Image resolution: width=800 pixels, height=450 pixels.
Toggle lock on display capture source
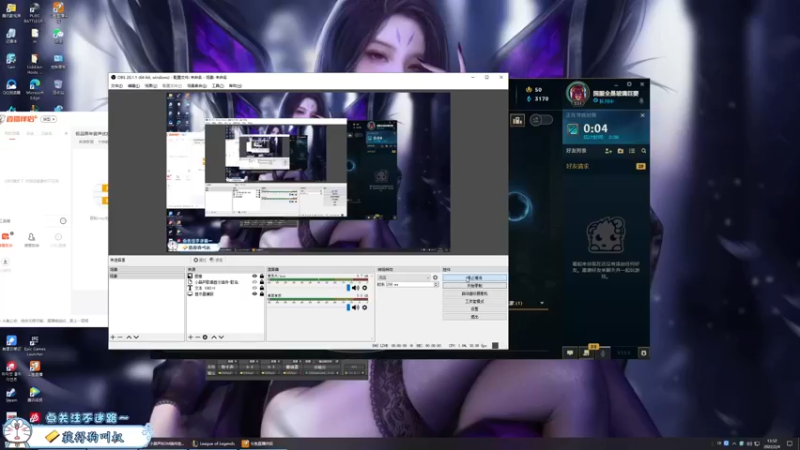(262, 294)
